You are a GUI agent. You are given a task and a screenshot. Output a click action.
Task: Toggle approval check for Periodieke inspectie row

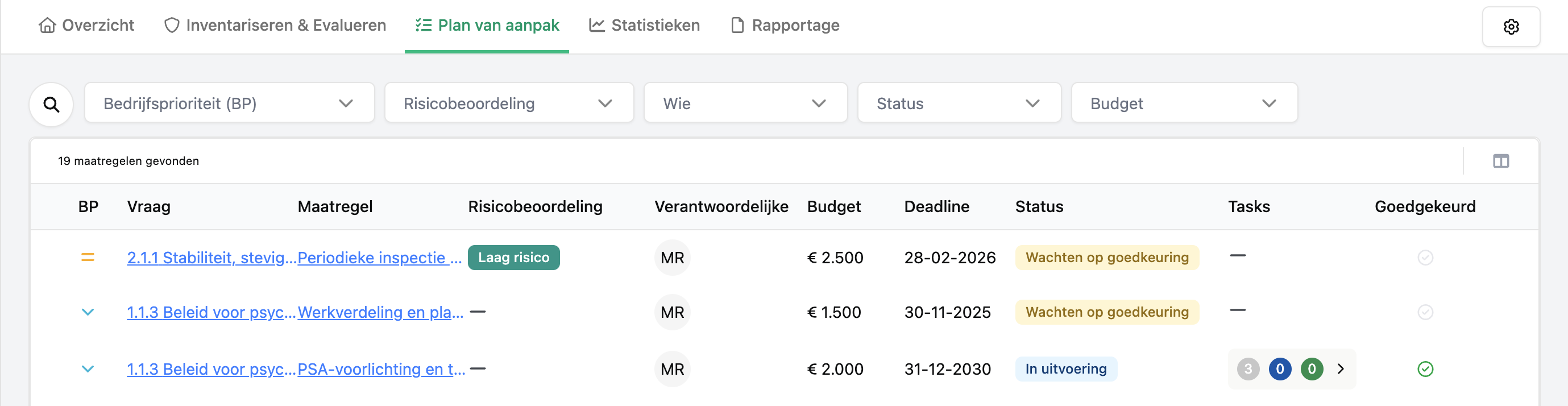1425,258
